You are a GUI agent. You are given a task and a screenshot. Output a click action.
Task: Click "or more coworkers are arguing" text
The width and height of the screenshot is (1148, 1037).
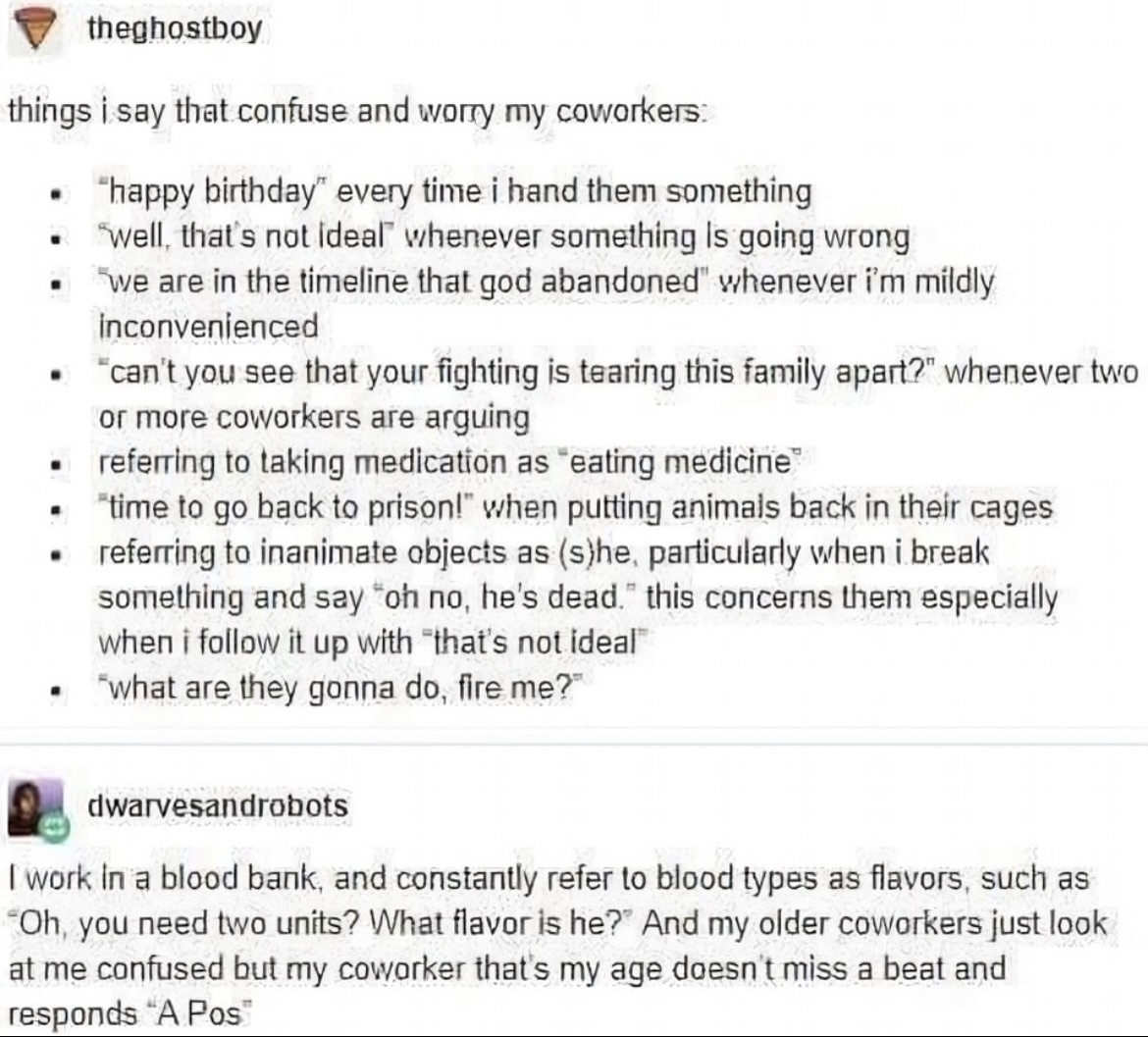[313, 417]
